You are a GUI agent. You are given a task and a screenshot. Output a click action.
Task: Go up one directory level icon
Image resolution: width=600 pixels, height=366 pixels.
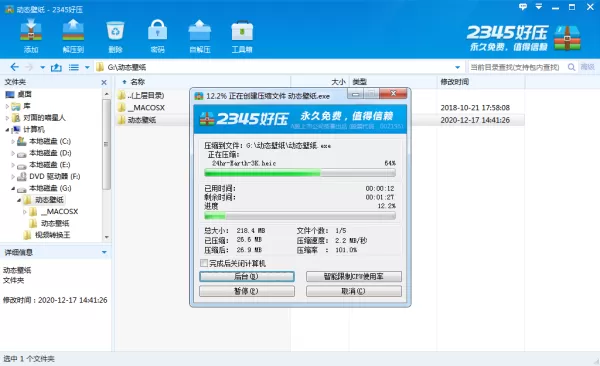pyautogui.click(x=56, y=67)
